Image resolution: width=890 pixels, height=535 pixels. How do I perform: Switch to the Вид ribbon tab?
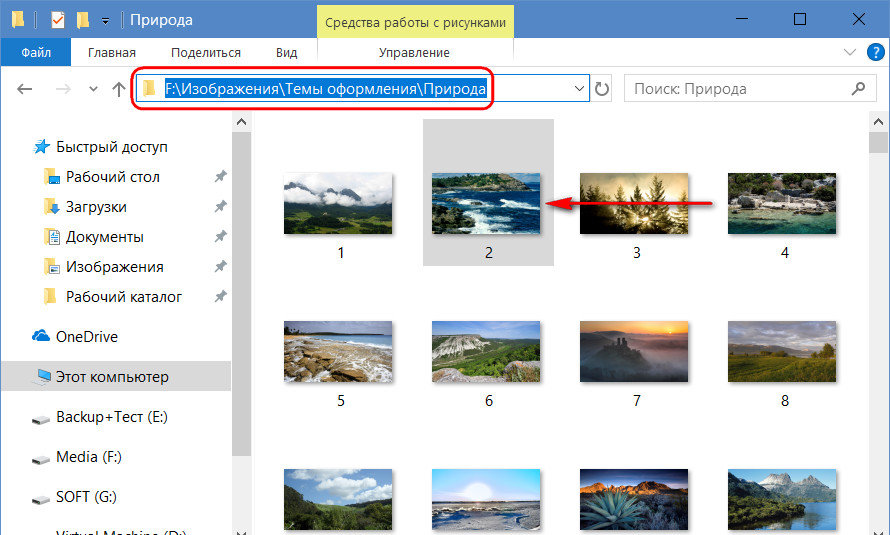pyautogui.click(x=286, y=52)
